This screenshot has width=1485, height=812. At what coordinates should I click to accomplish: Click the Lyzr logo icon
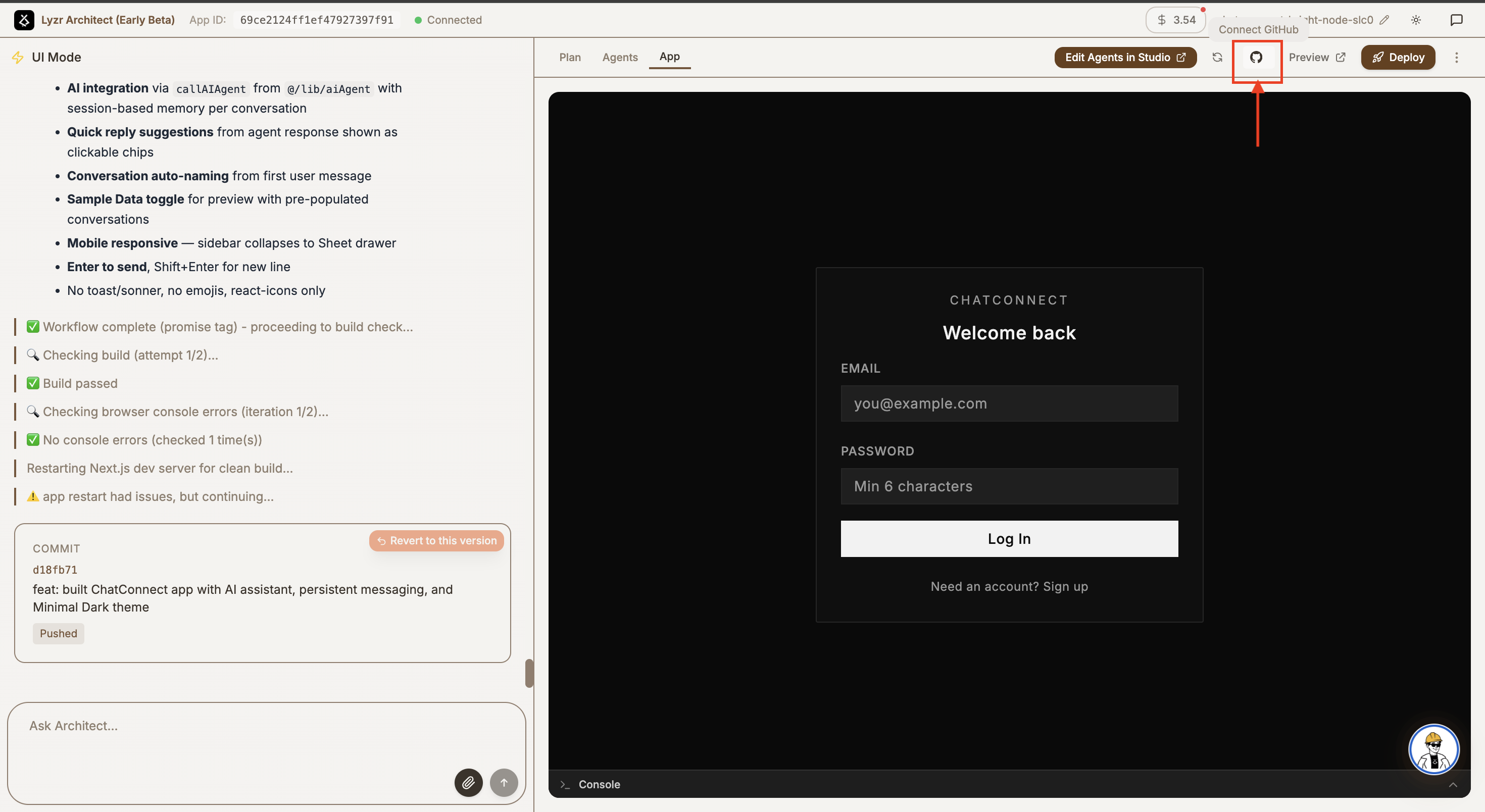point(24,20)
